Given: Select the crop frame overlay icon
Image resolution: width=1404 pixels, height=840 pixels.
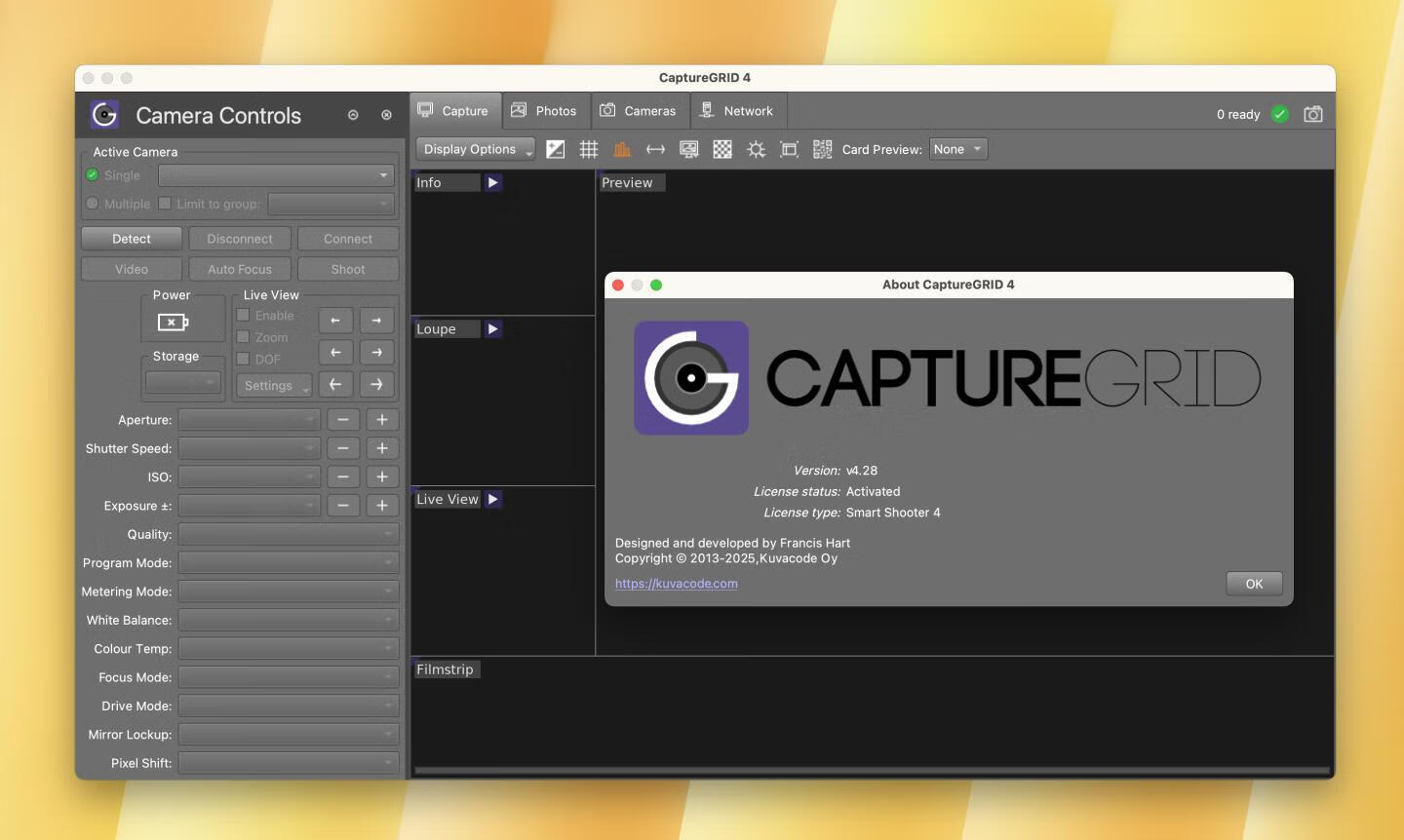Looking at the screenshot, I should point(789,149).
